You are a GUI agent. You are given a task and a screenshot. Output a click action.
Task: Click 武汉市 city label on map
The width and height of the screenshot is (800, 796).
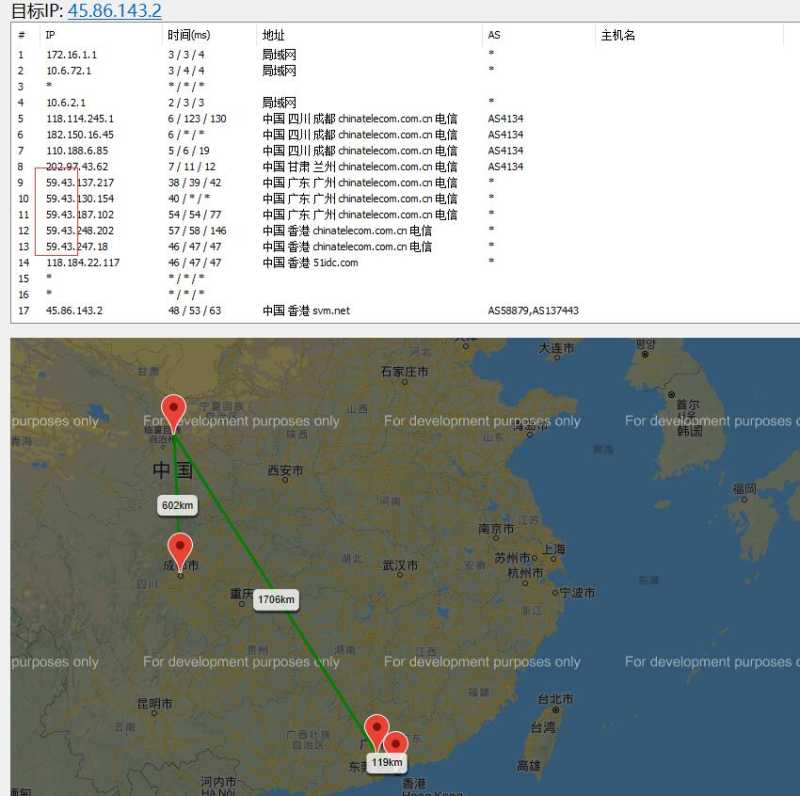401,565
